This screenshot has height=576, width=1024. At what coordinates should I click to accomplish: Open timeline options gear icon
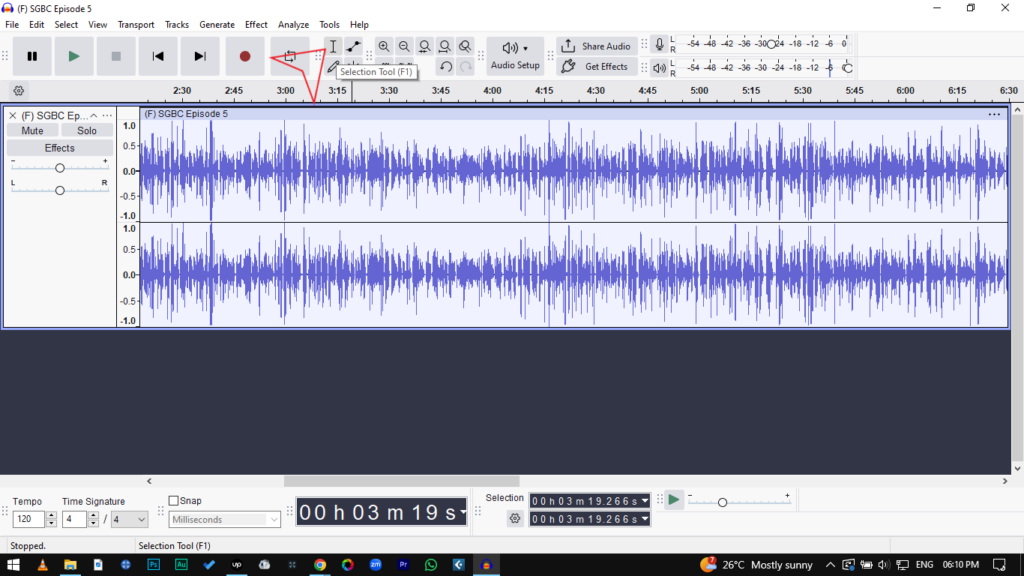tap(18, 91)
